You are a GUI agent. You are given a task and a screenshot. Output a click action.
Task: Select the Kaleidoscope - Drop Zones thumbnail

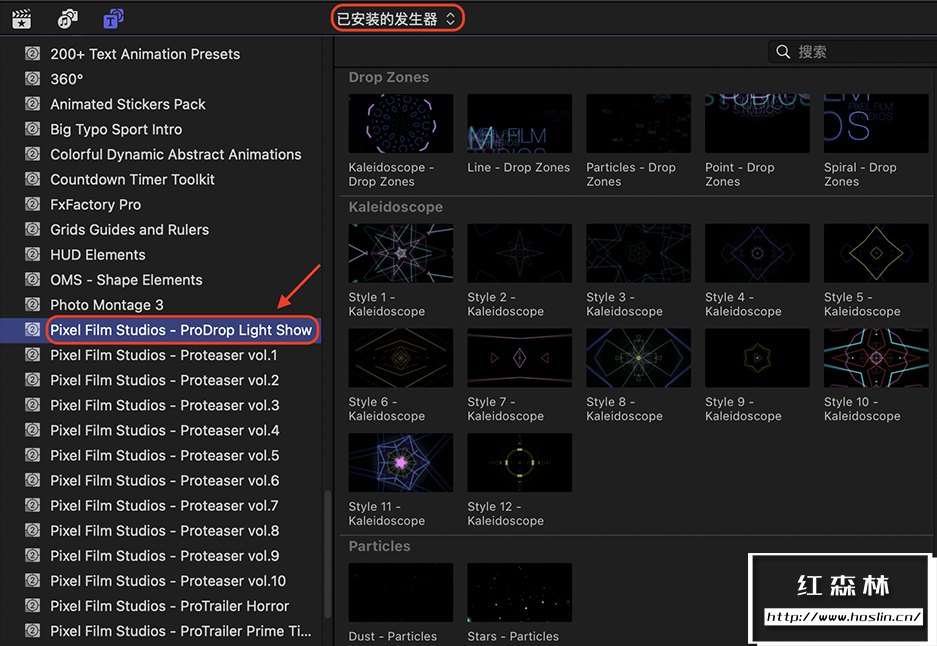pyautogui.click(x=400, y=123)
